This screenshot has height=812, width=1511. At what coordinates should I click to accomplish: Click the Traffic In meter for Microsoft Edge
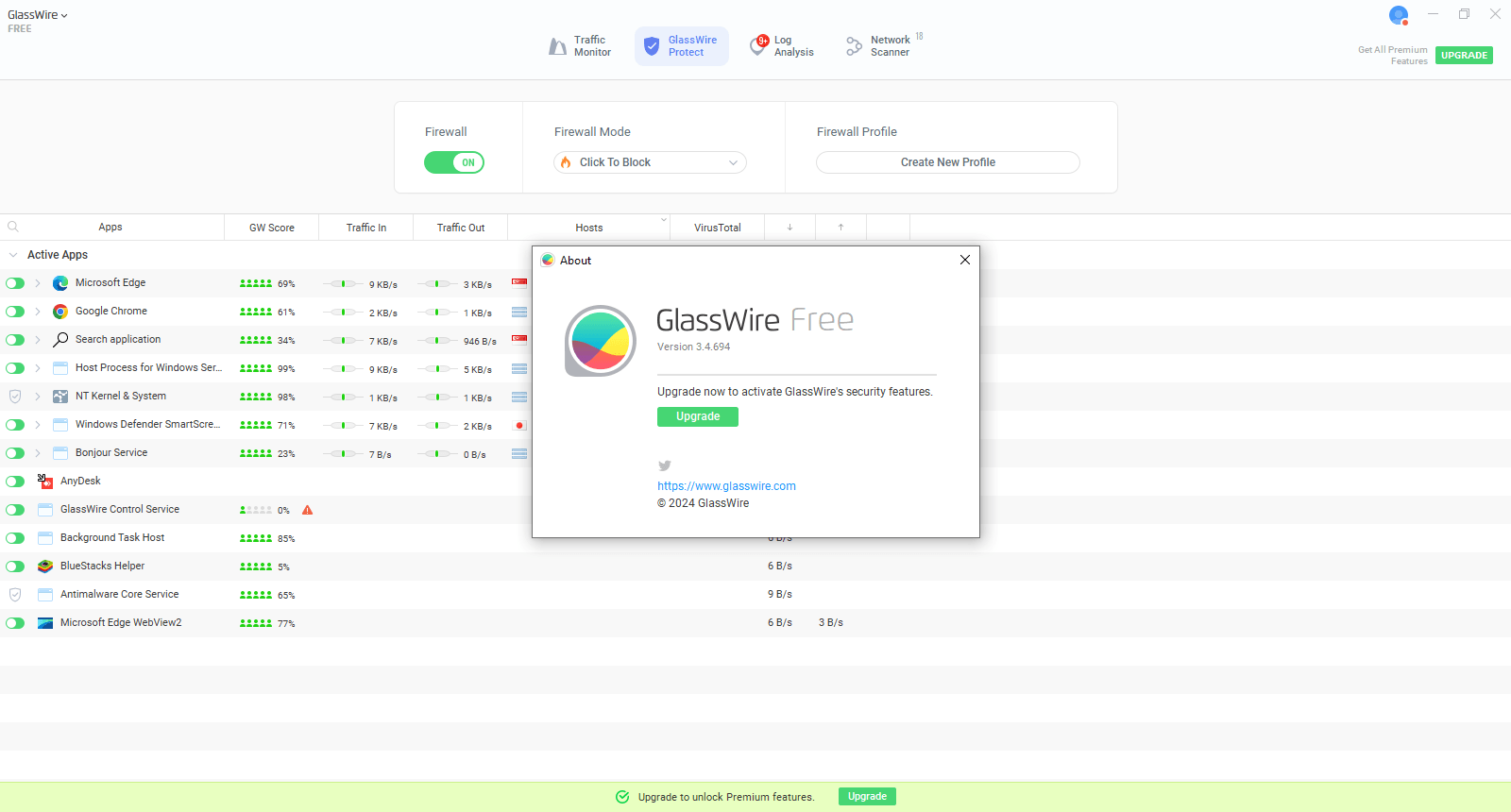click(343, 283)
